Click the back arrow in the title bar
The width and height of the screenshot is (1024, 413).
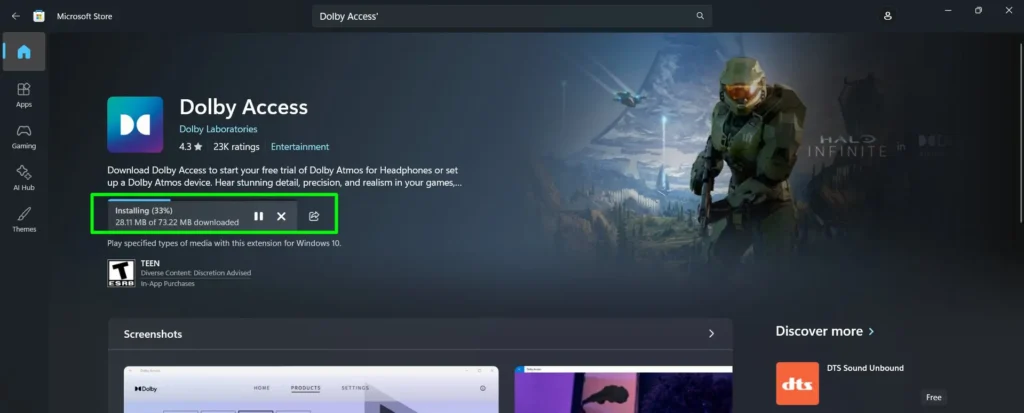[x=15, y=16]
